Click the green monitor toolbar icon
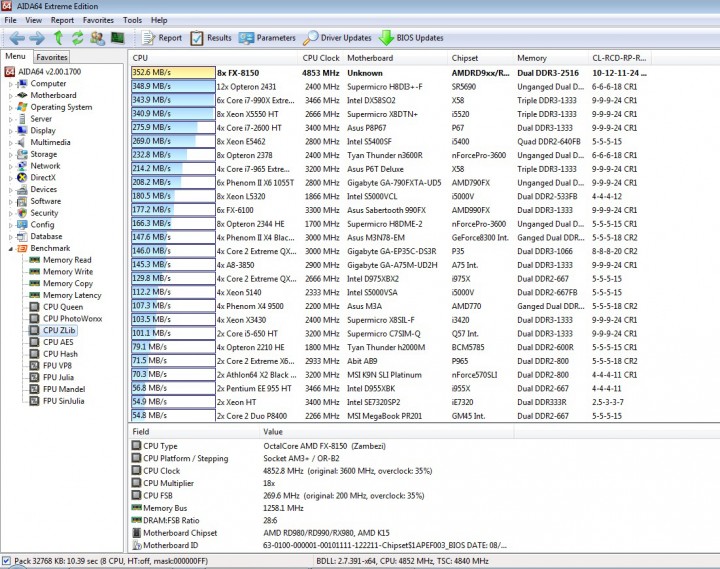This screenshot has height=569, width=720. tap(118, 38)
